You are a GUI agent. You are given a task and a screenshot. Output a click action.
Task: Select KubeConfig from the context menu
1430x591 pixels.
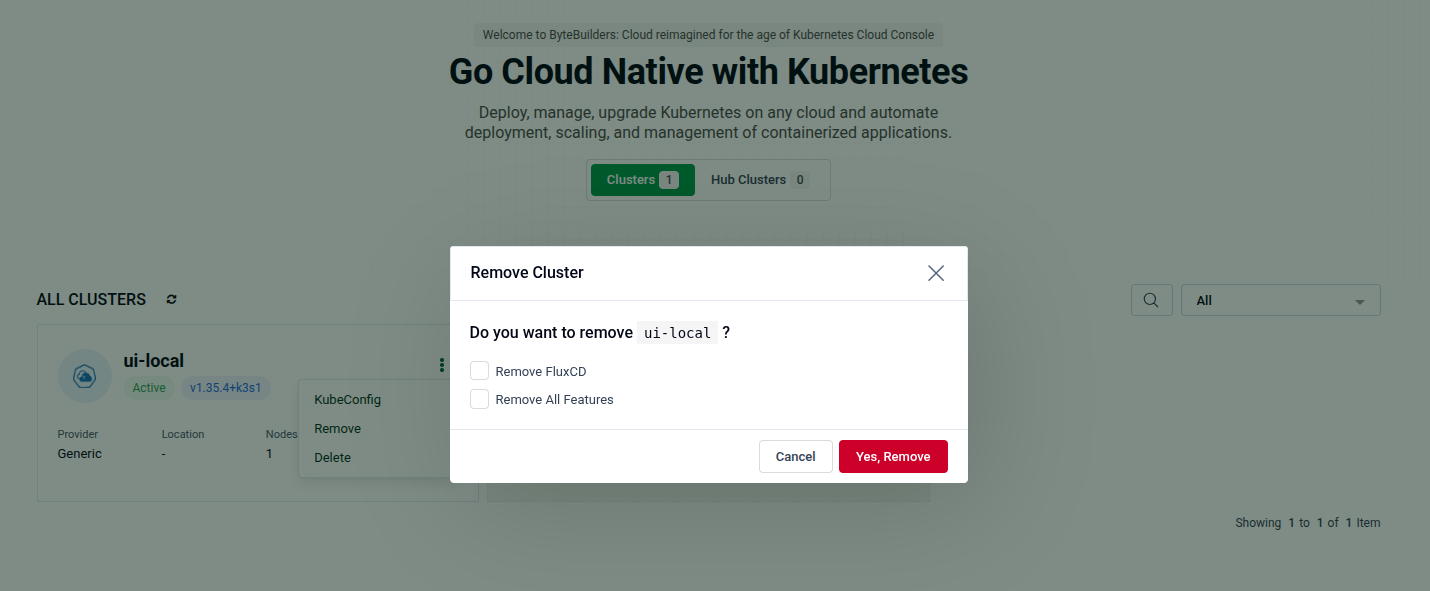click(347, 399)
